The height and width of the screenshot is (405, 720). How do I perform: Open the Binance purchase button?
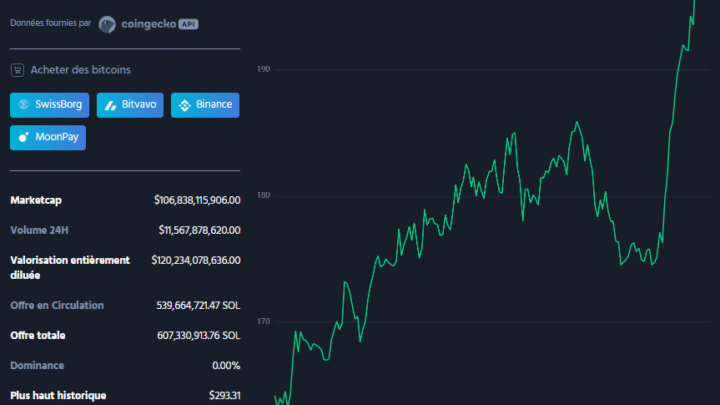(205, 105)
